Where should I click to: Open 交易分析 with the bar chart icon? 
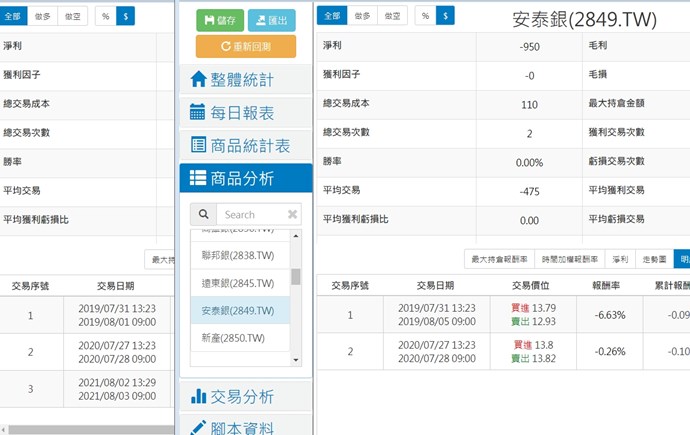tap(246, 397)
